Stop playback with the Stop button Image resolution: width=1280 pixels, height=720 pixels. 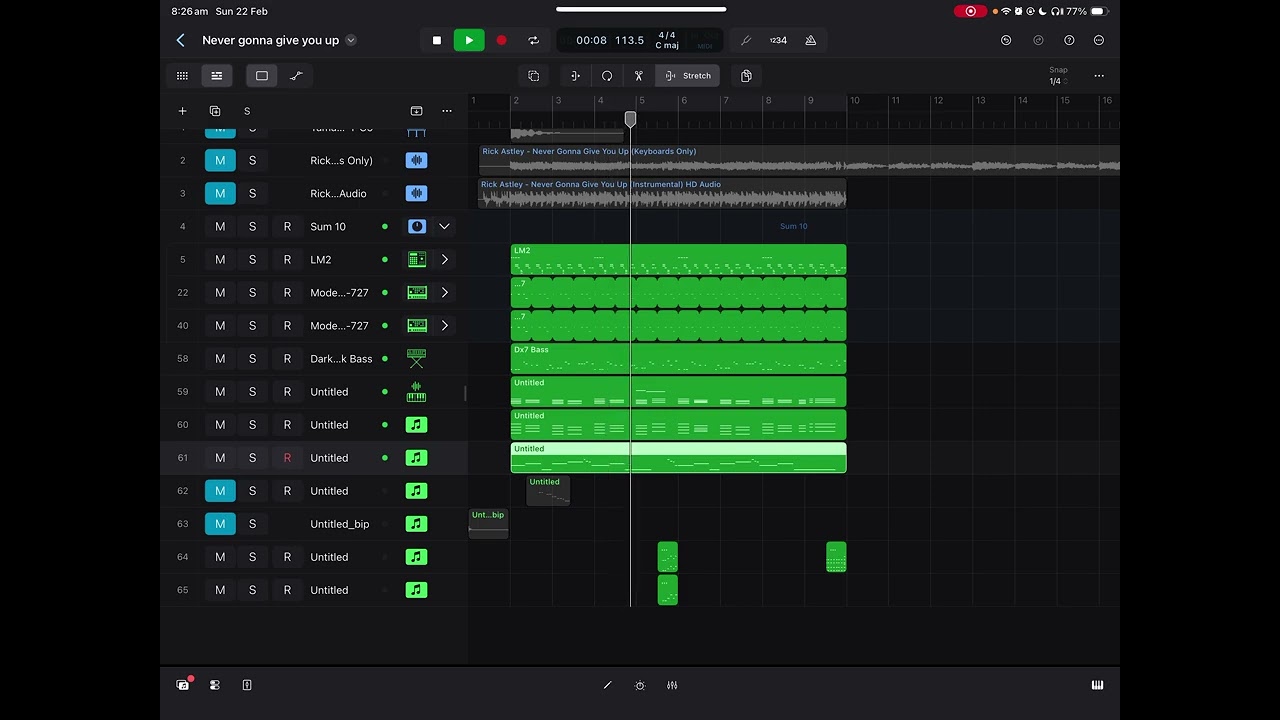point(437,40)
